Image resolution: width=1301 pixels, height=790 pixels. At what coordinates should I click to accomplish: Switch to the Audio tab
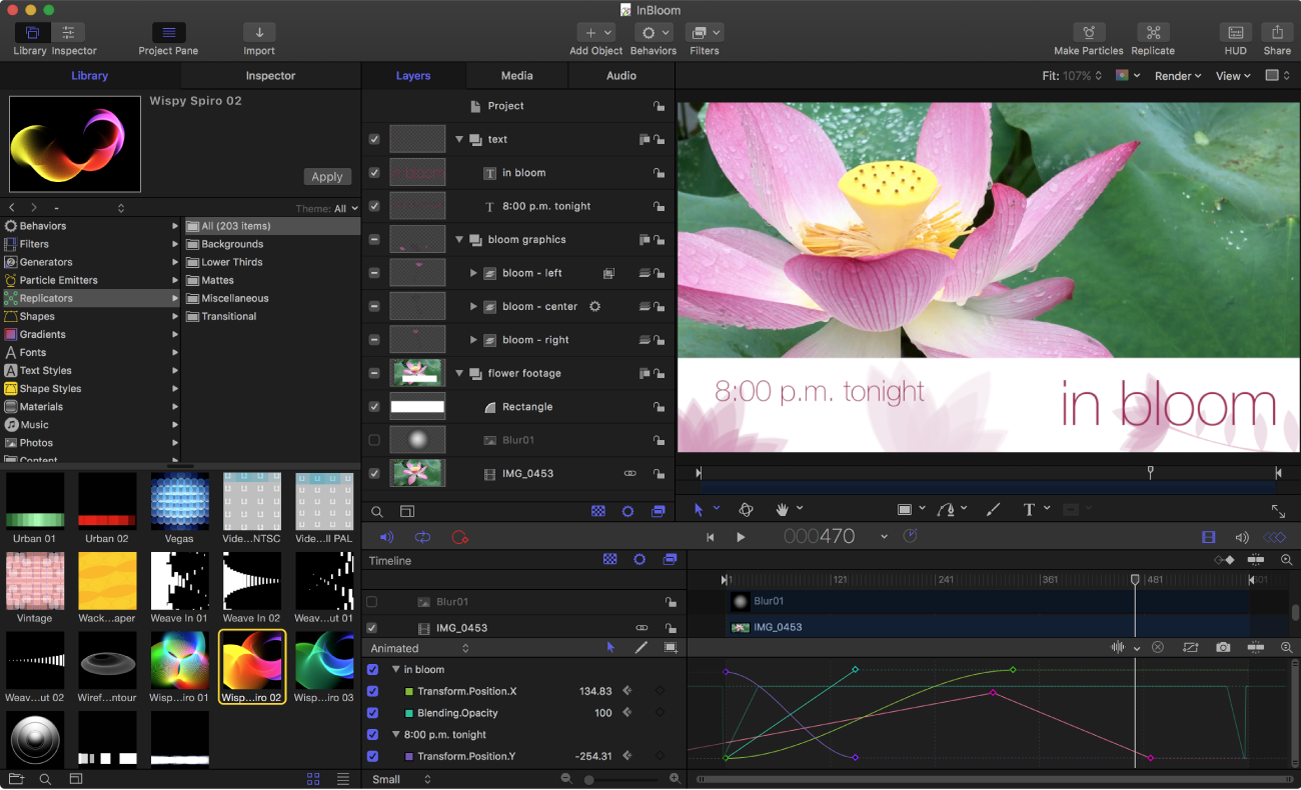point(621,76)
